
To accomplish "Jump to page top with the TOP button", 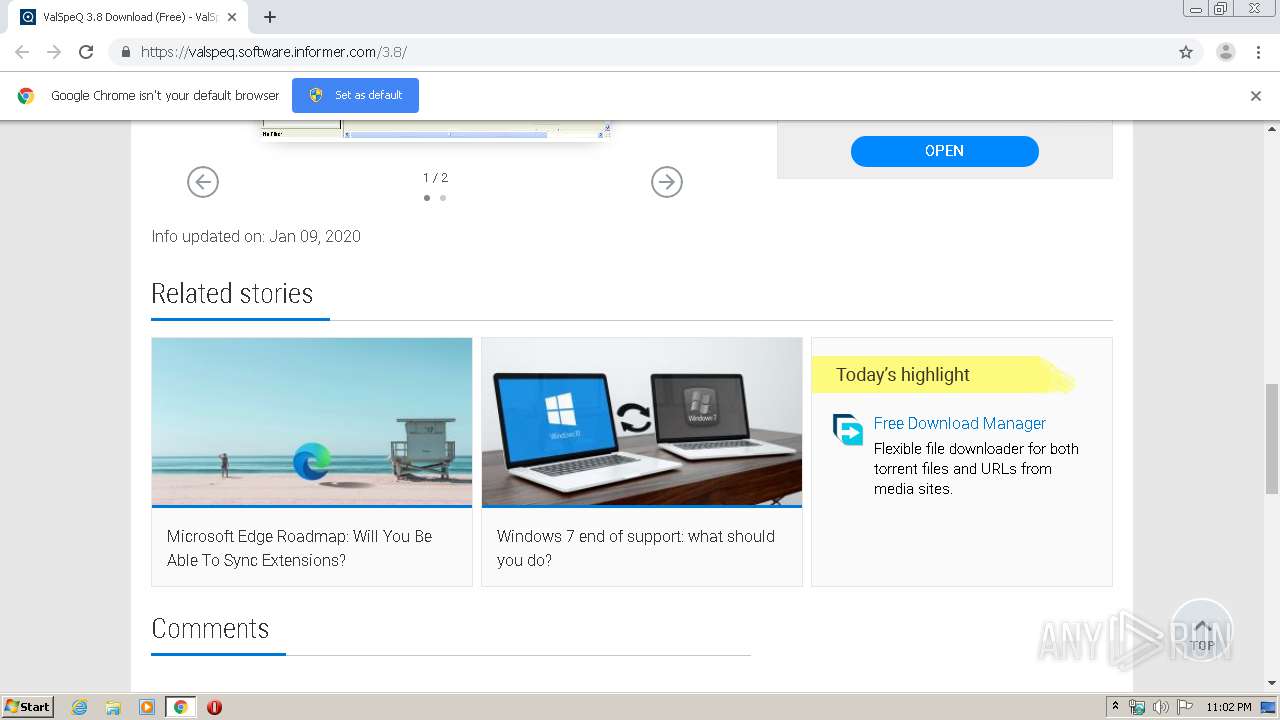I will coord(1202,630).
